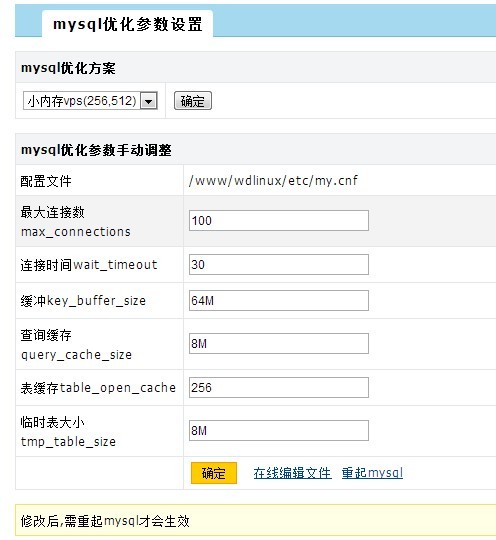Viewport: 496px width, 540px height.
Task: Open the 在线编辑文件 link
Action: click(292, 473)
